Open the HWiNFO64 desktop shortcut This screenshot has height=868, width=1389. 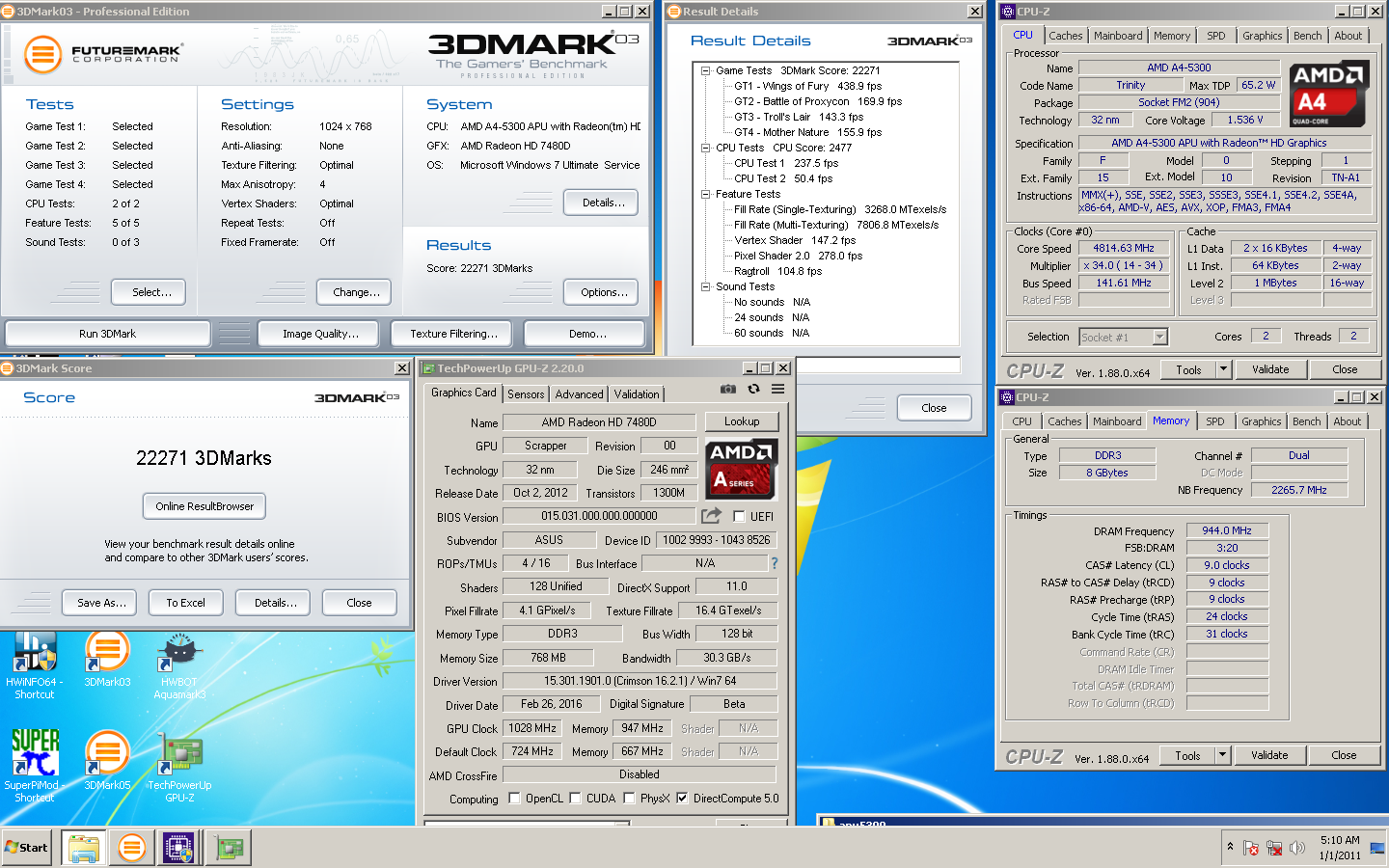(x=35, y=665)
